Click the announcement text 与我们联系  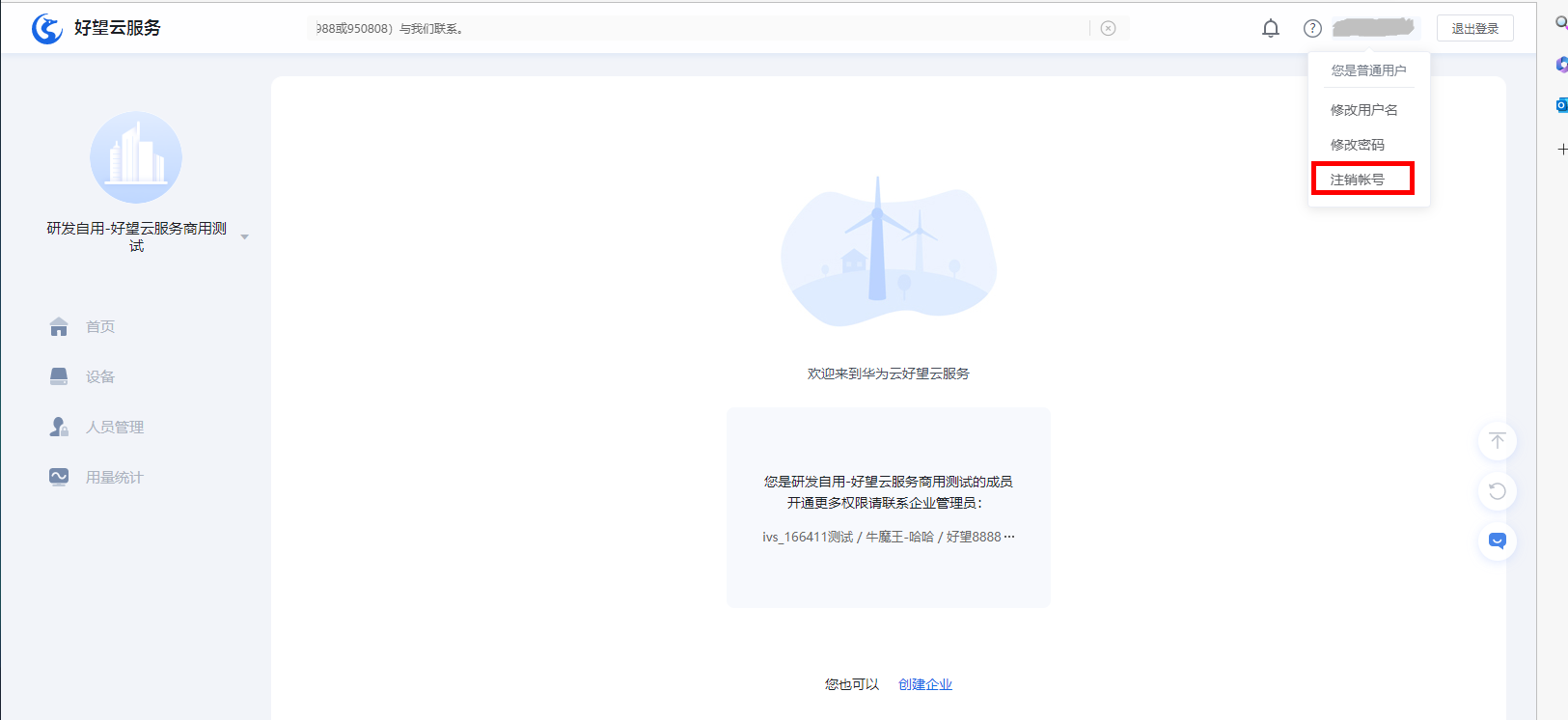click(x=431, y=29)
